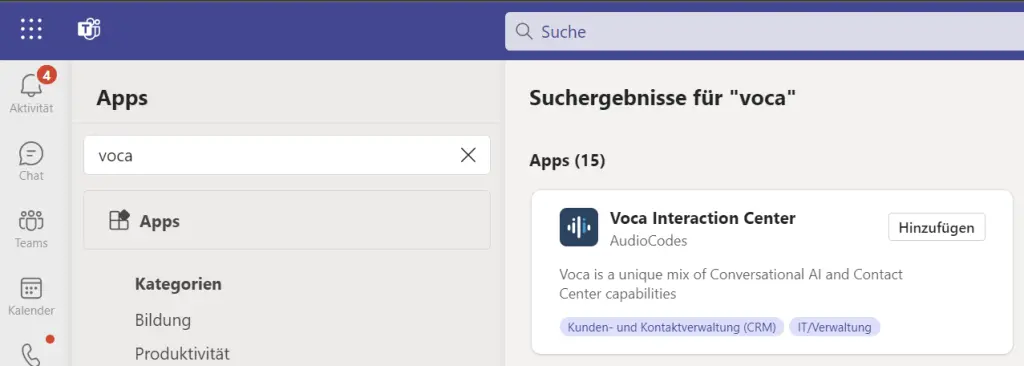
Task: Choose the Produktivität category
Action: point(182,354)
